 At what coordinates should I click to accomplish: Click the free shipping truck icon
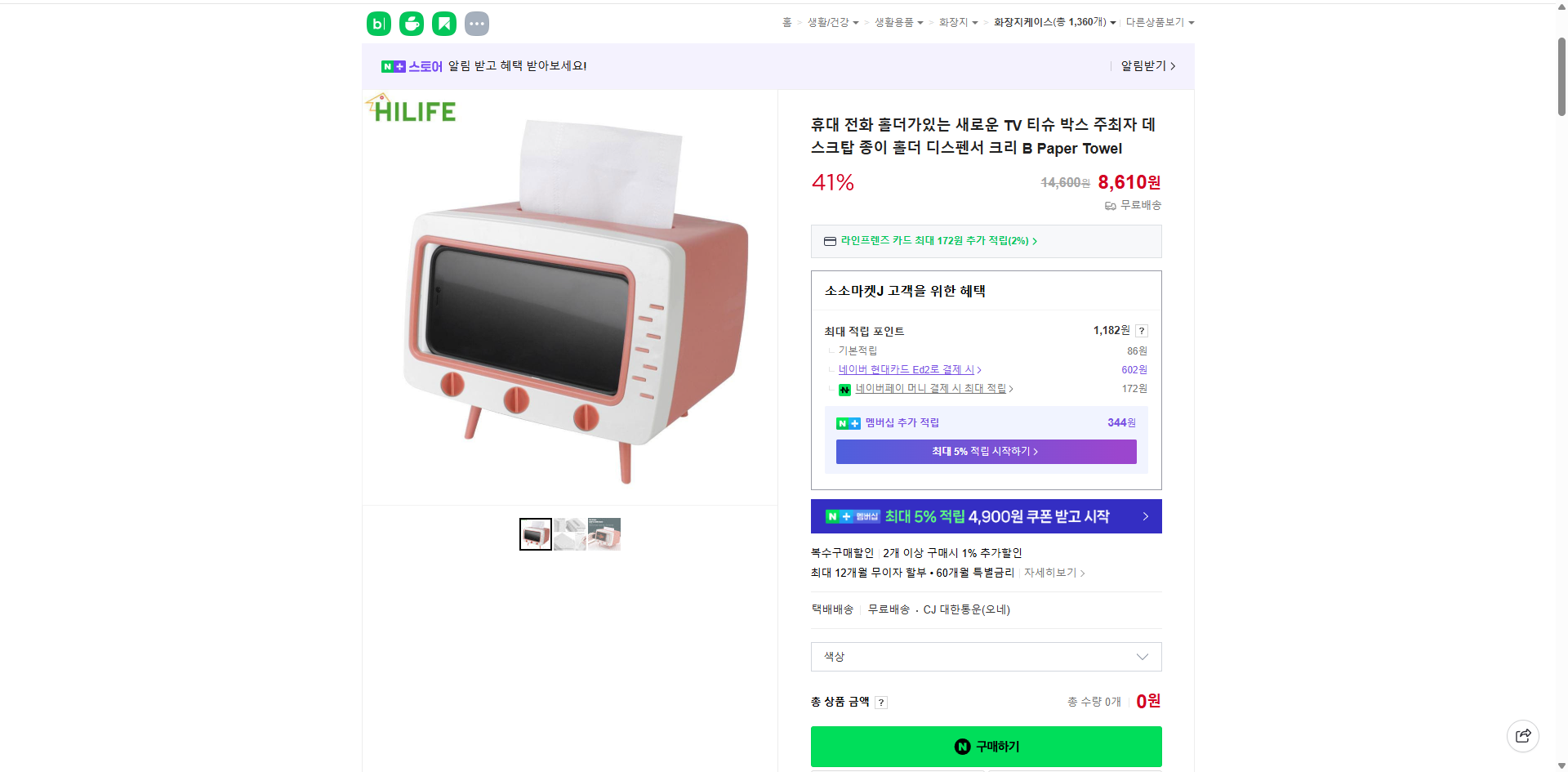pos(1109,206)
